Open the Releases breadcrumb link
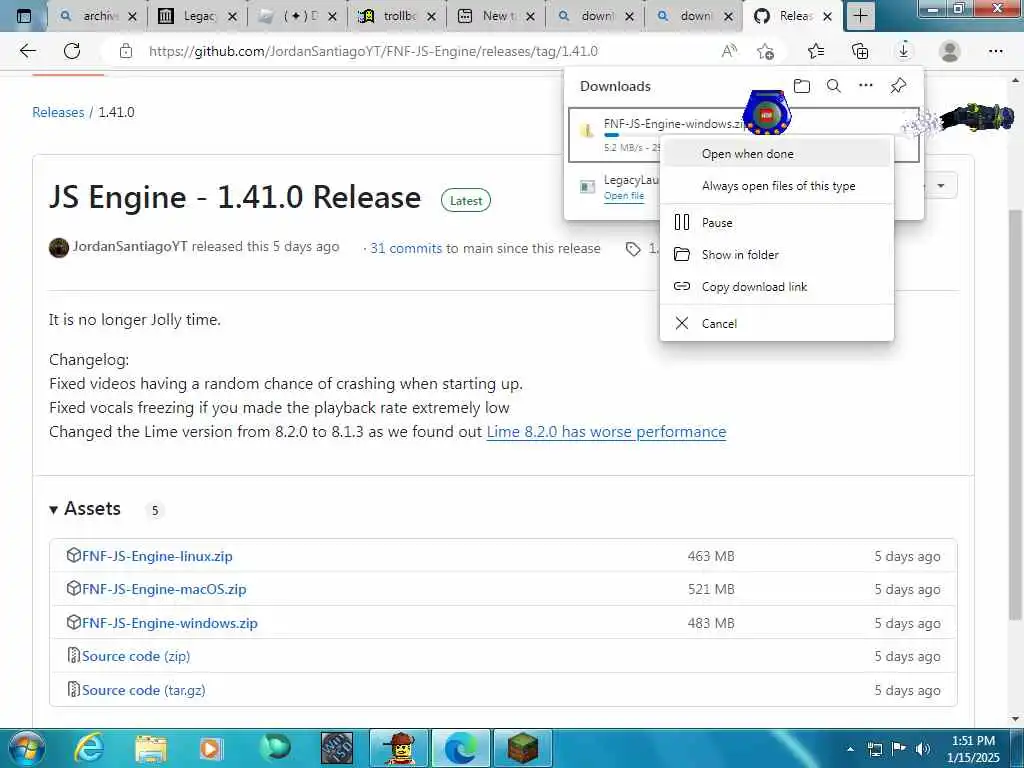1024x768 pixels. tap(58, 112)
